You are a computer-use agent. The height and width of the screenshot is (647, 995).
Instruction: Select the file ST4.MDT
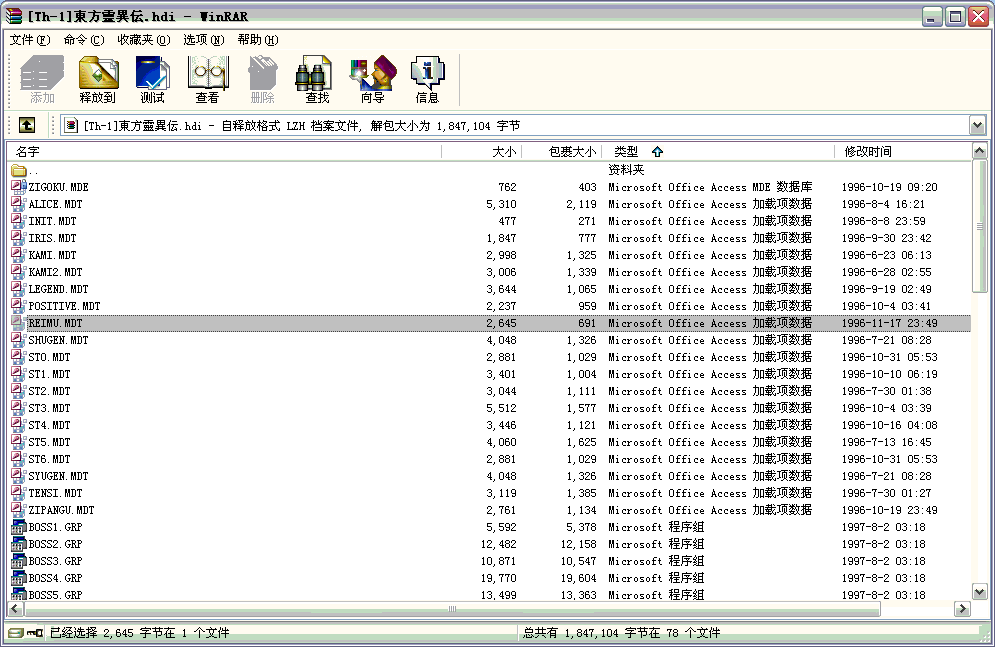49,425
